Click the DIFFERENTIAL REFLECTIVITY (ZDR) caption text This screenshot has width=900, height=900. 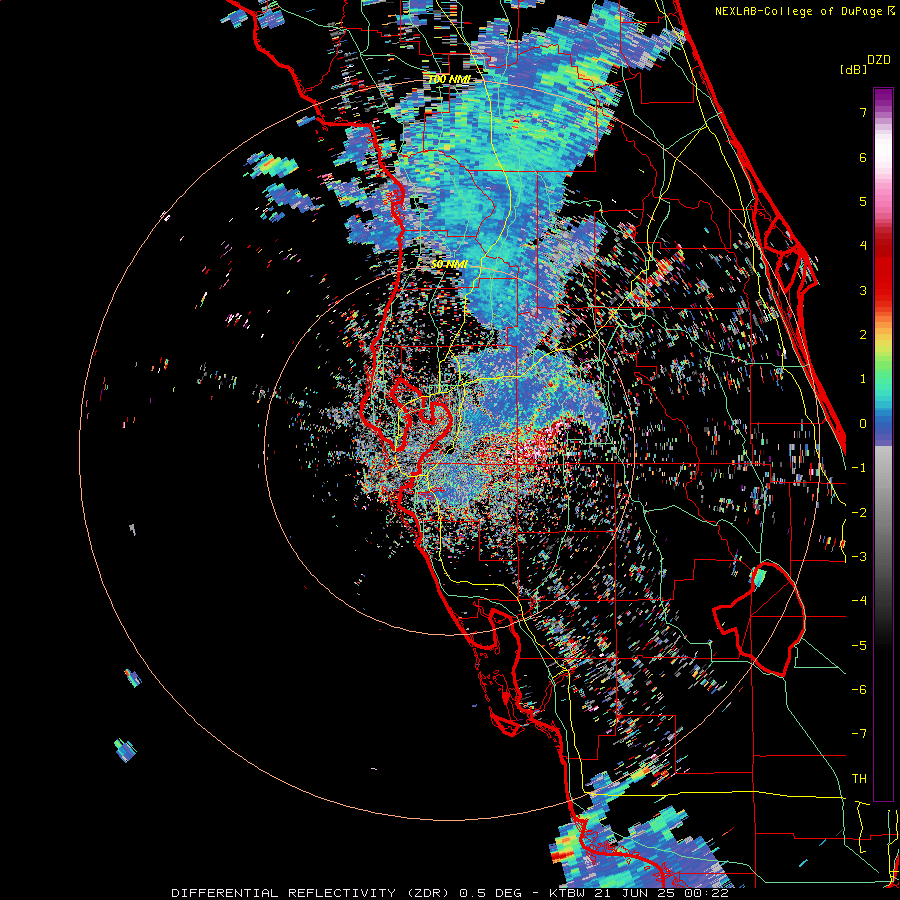(312, 893)
